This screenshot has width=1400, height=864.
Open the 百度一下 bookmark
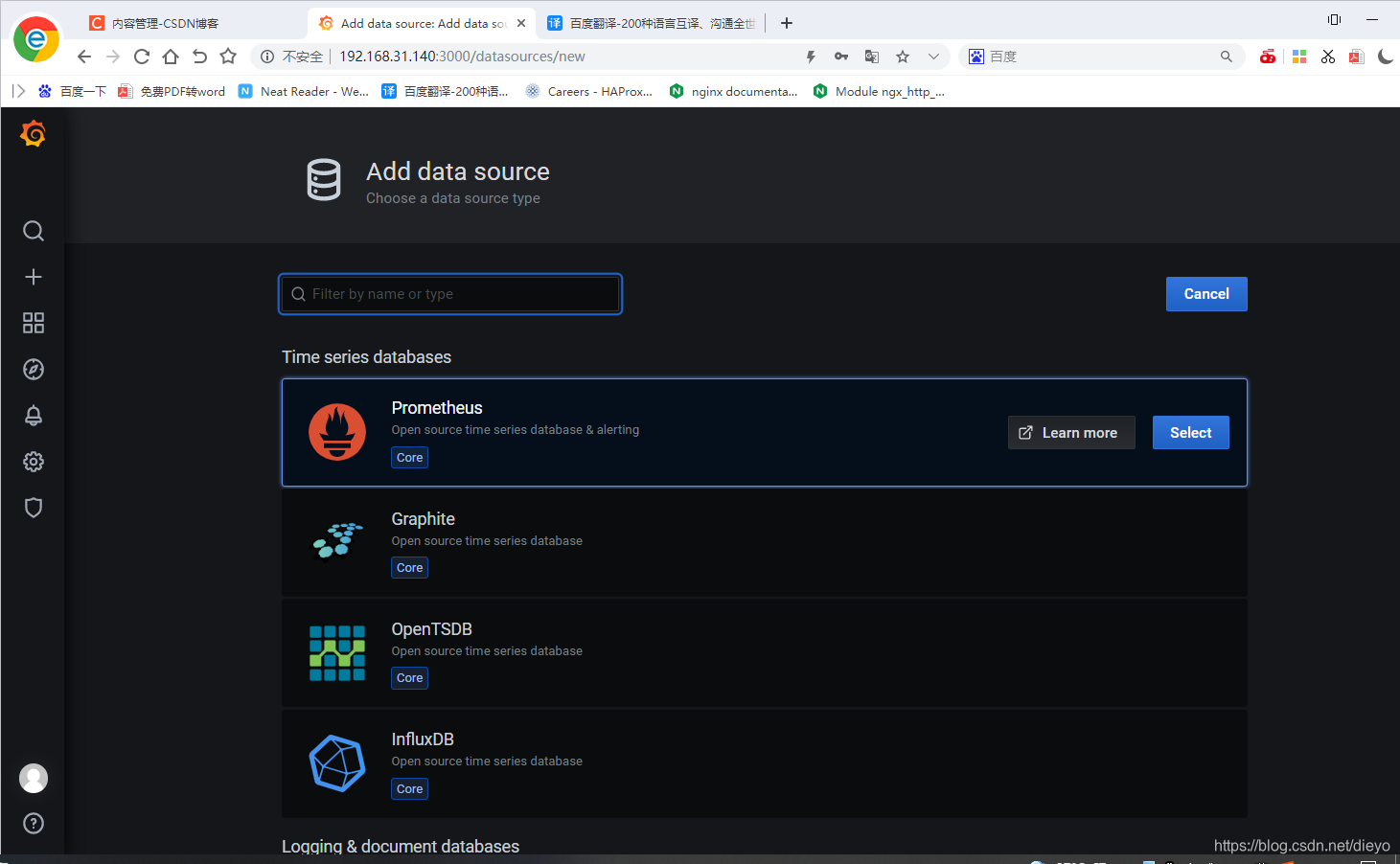pyautogui.click(x=72, y=91)
